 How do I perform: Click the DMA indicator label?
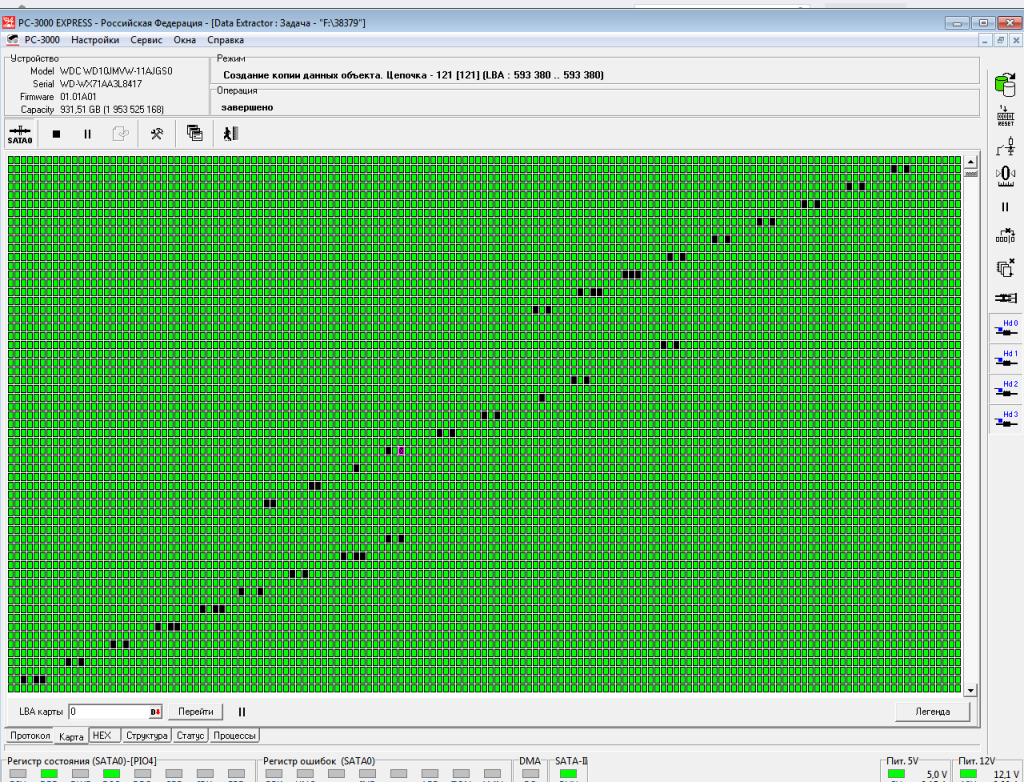click(x=530, y=761)
